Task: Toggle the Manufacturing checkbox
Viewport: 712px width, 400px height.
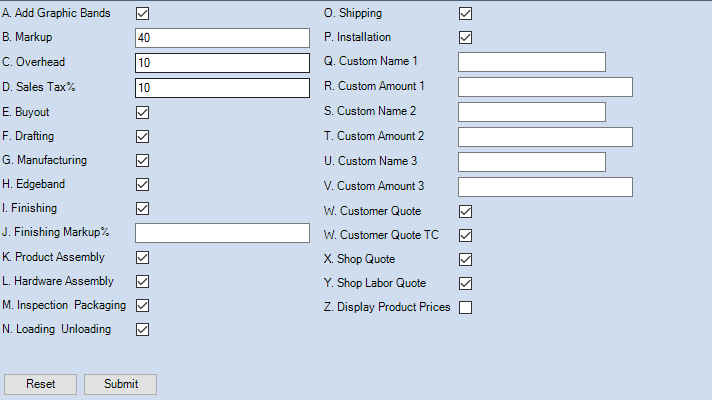Action: (x=142, y=160)
